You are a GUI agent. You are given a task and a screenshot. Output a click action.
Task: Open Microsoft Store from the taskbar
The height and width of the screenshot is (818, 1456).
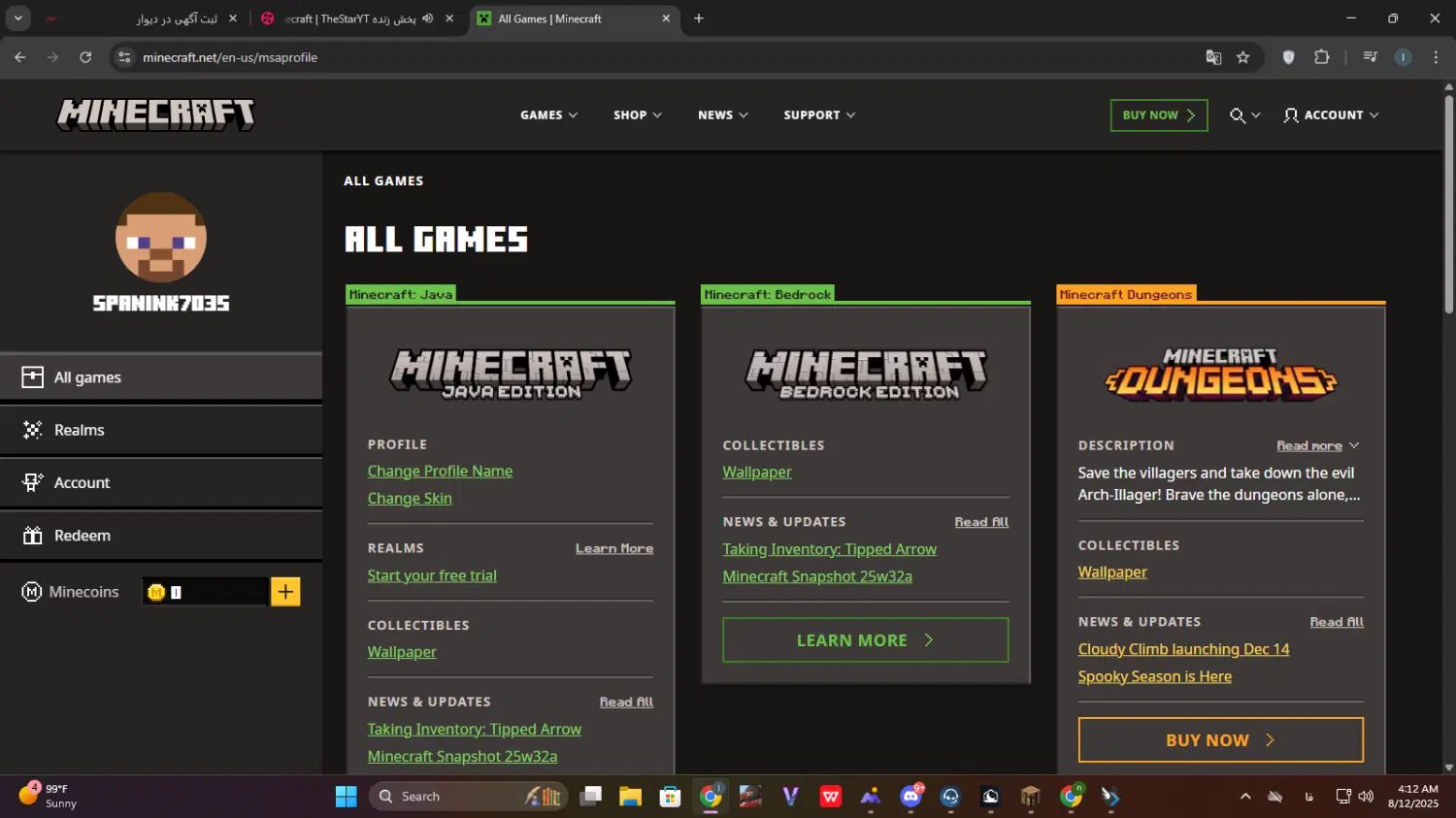pyautogui.click(x=670, y=797)
